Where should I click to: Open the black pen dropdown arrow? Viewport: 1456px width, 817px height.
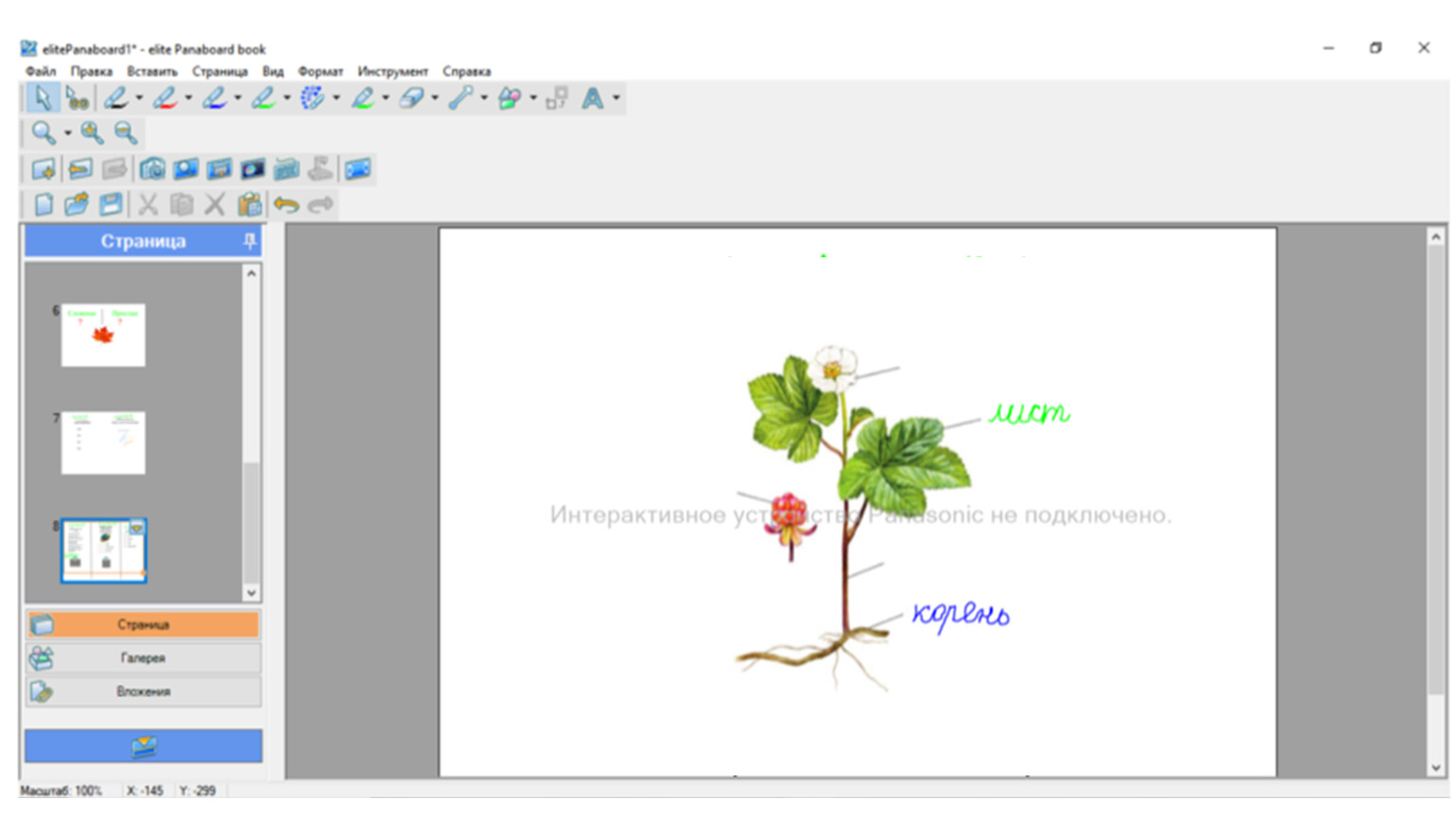coord(139,98)
